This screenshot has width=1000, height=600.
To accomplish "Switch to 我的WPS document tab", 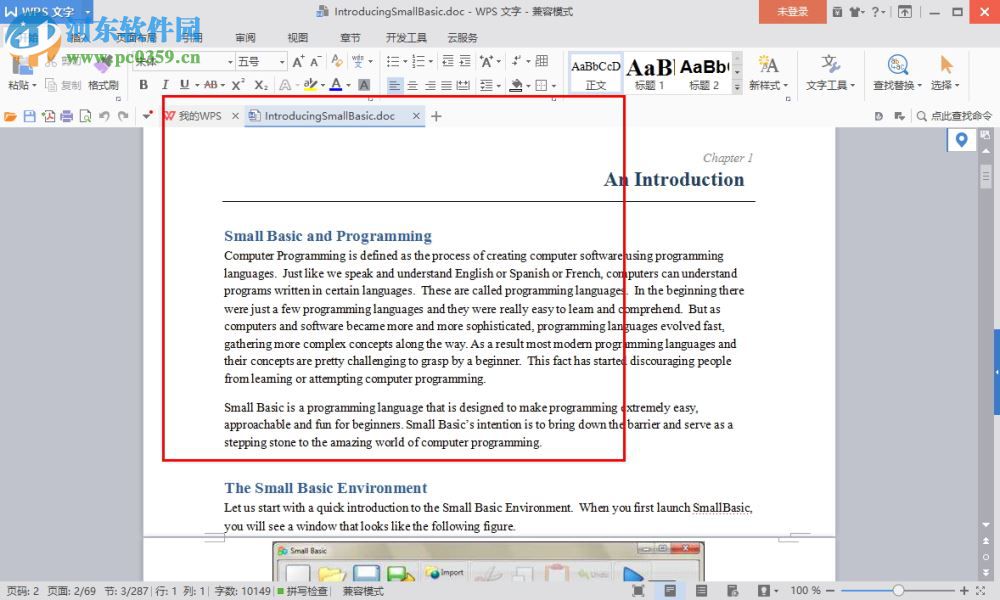I will (200, 116).
